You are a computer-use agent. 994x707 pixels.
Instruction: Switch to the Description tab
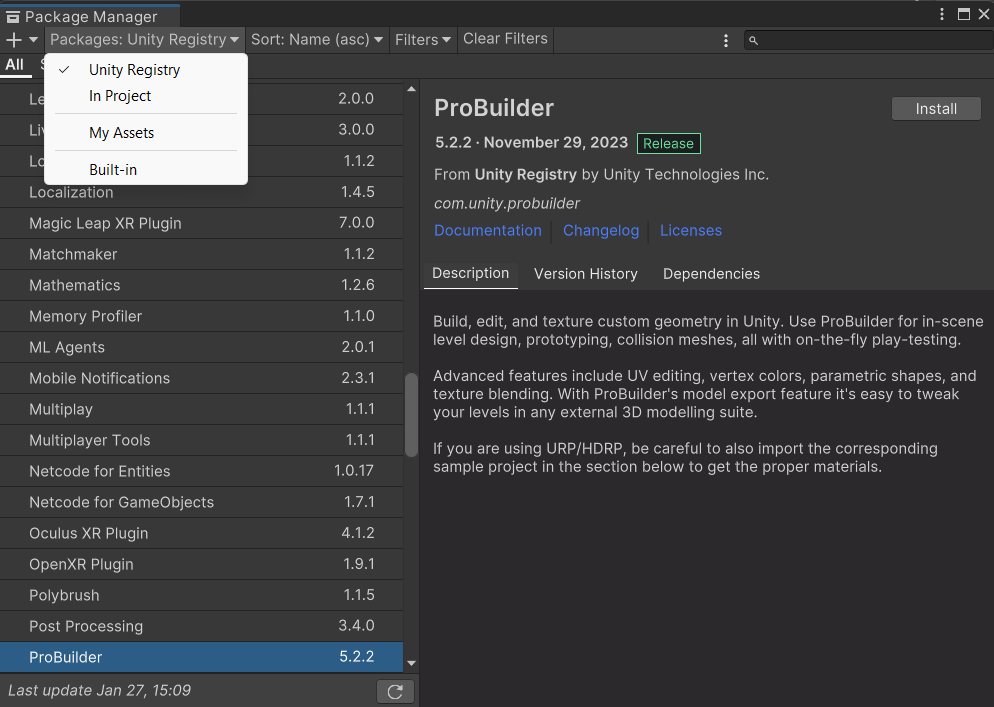(470, 274)
